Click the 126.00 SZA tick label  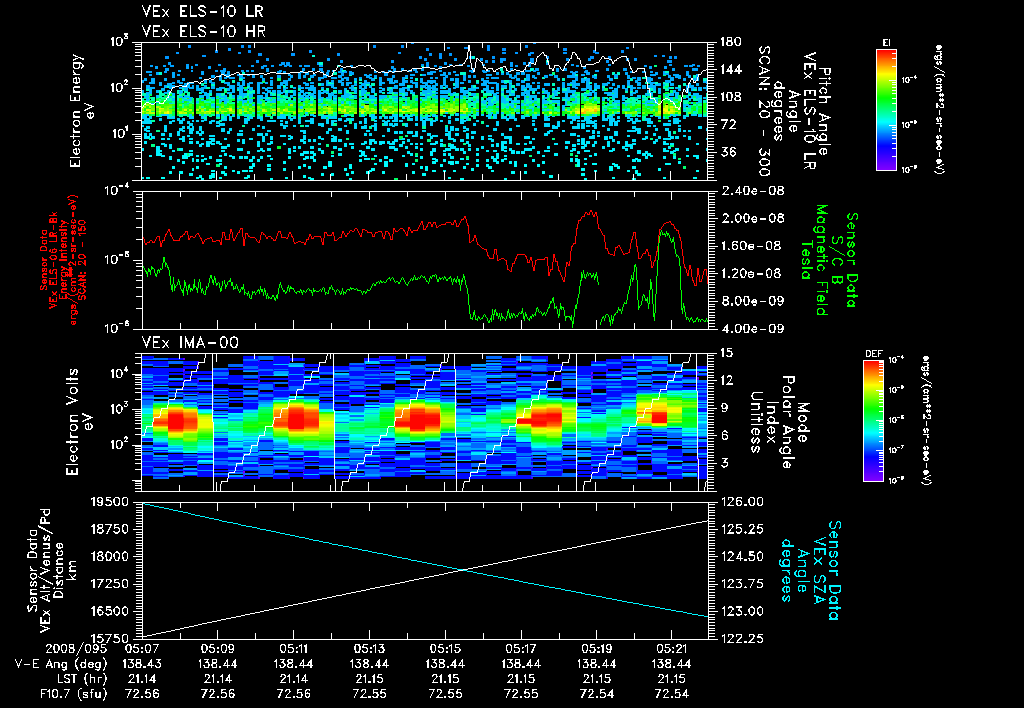point(741,502)
